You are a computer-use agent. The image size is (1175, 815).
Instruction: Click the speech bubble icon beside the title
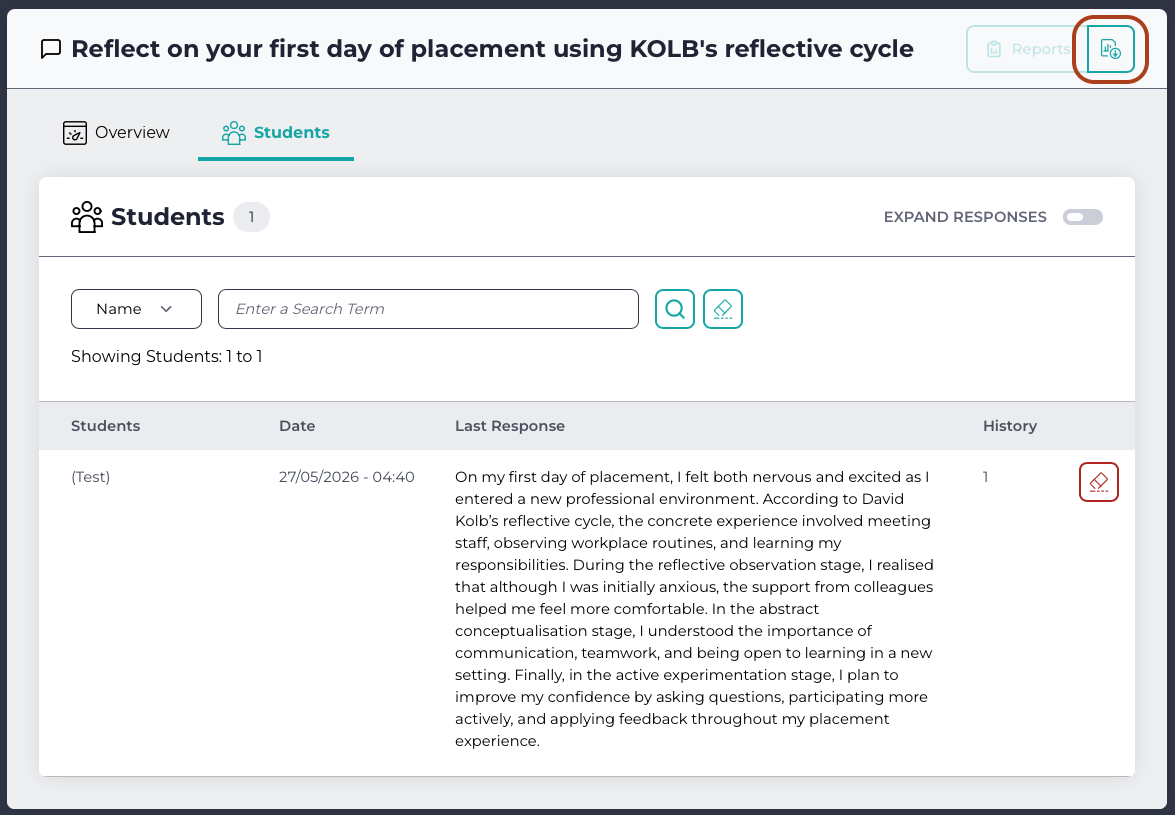tap(50, 49)
